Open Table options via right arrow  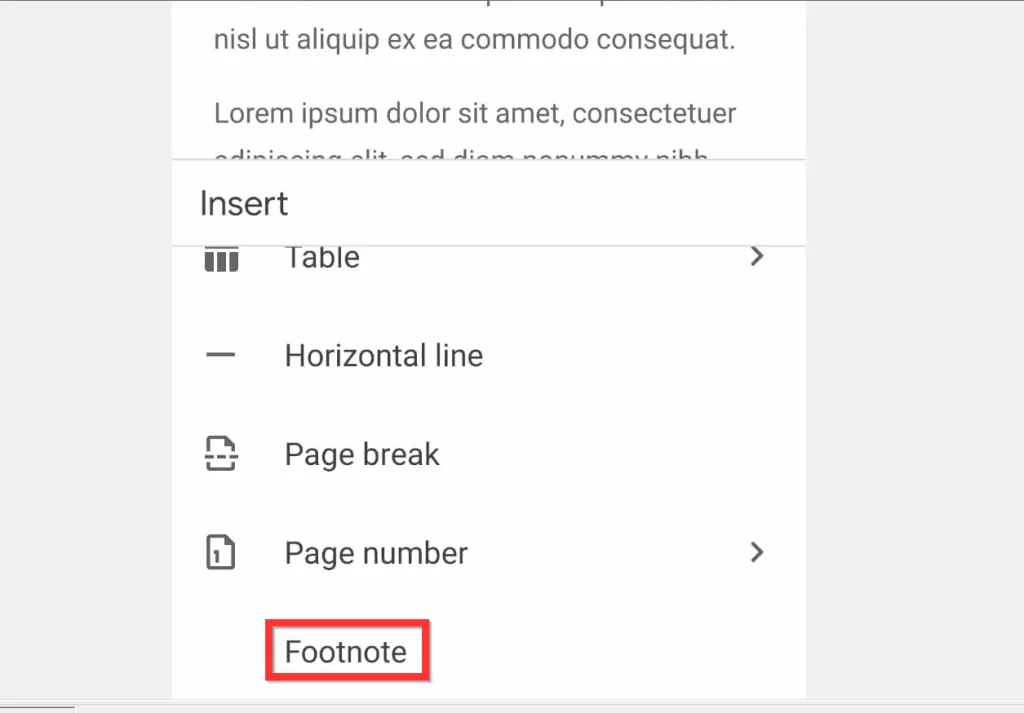click(757, 257)
